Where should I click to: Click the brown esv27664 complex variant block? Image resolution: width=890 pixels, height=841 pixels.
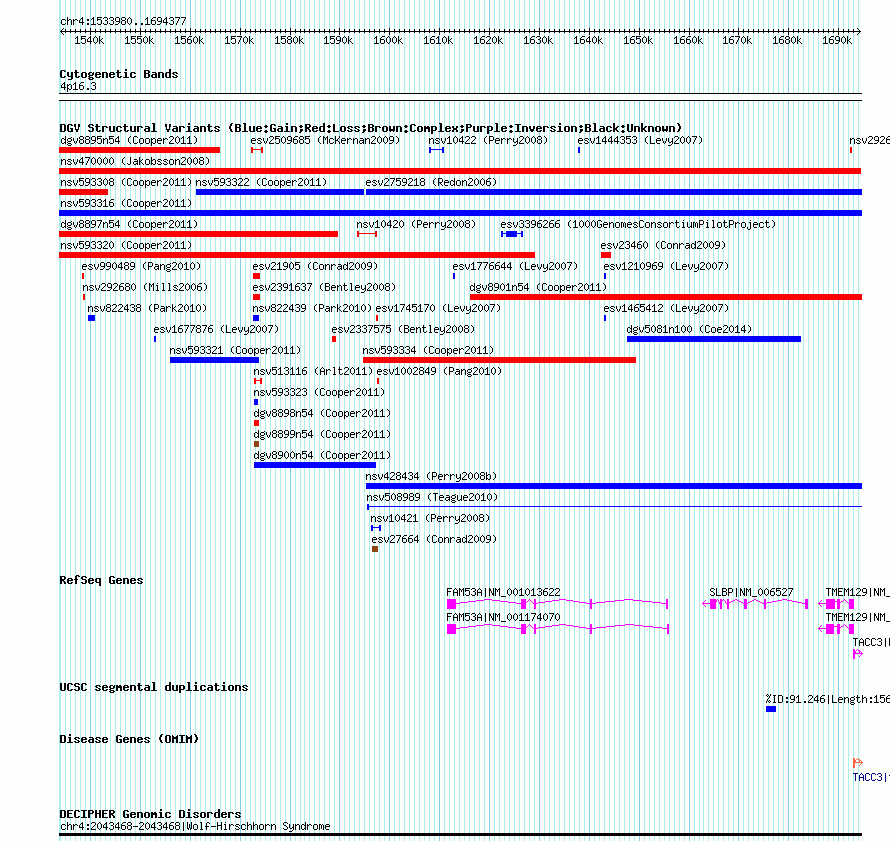[x=375, y=549]
